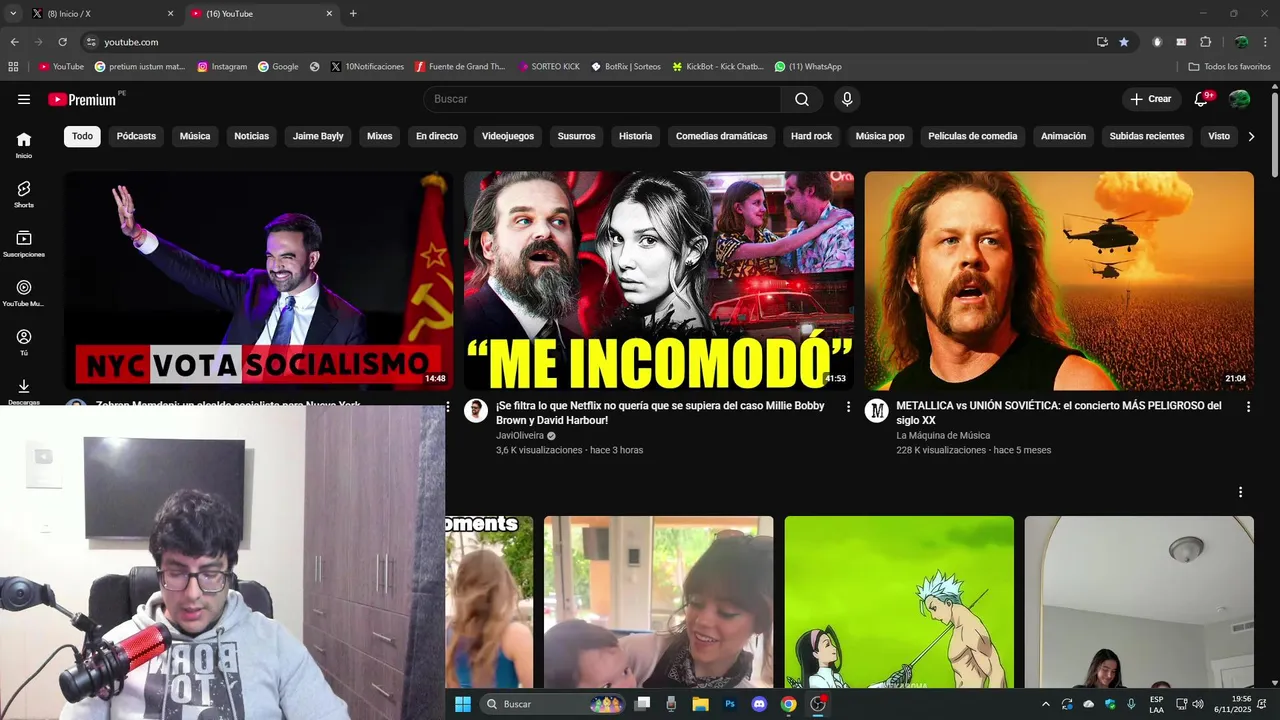Select the Videojuegos filter chip
The width and height of the screenshot is (1280, 720).
(x=508, y=136)
